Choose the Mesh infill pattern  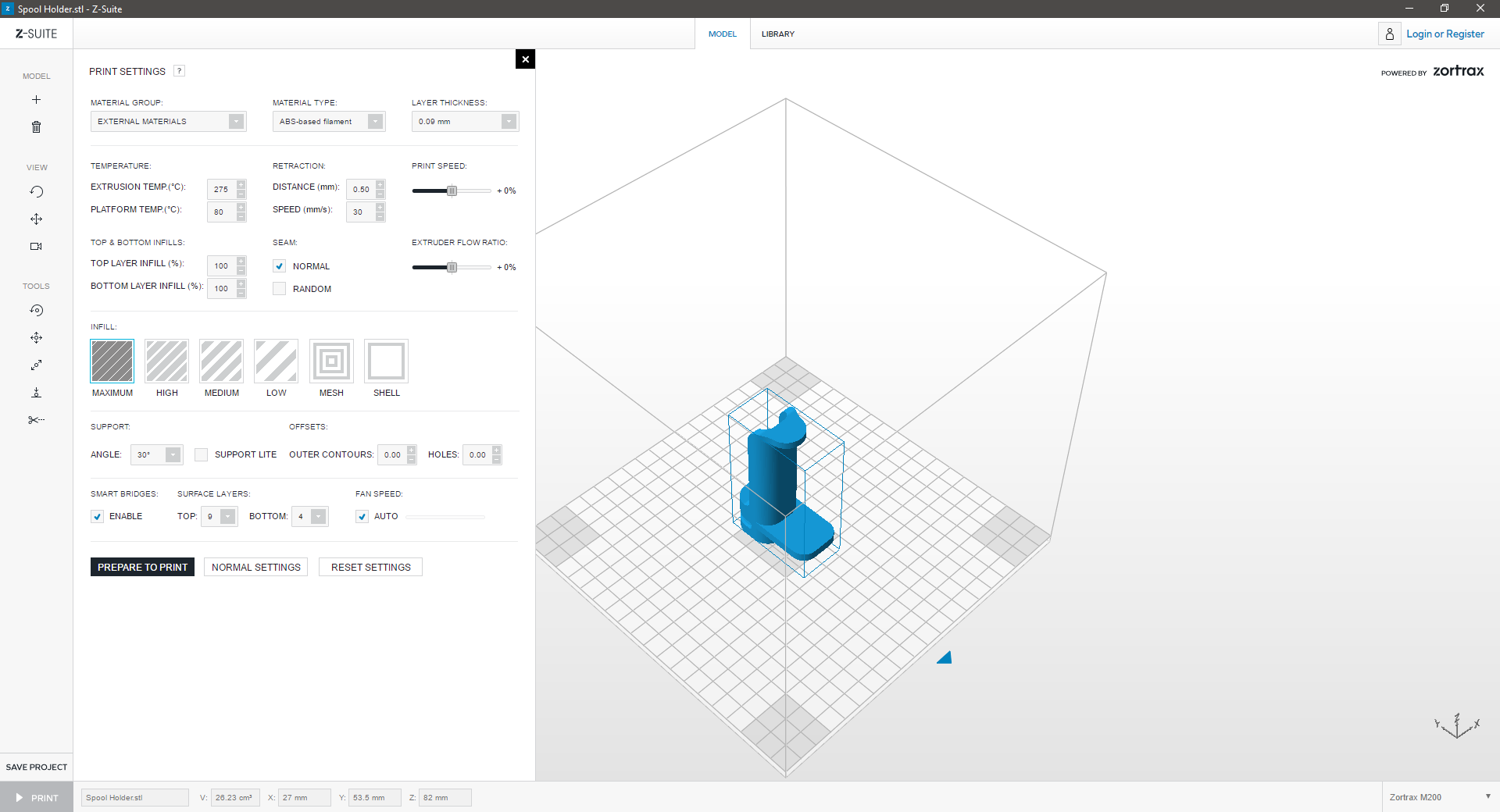tap(331, 361)
